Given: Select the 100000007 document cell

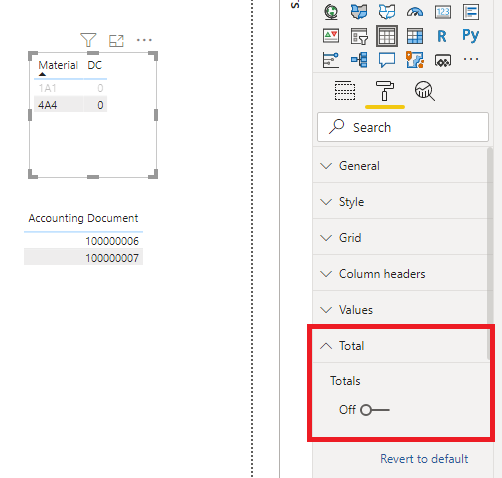Looking at the screenshot, I should 112,258.
